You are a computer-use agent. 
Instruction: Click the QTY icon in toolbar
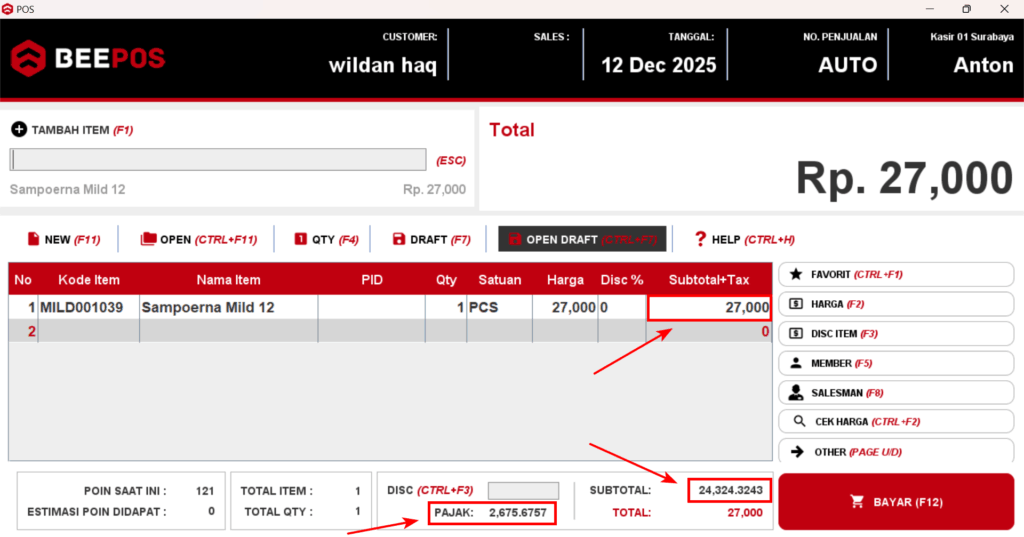(300, 239)
